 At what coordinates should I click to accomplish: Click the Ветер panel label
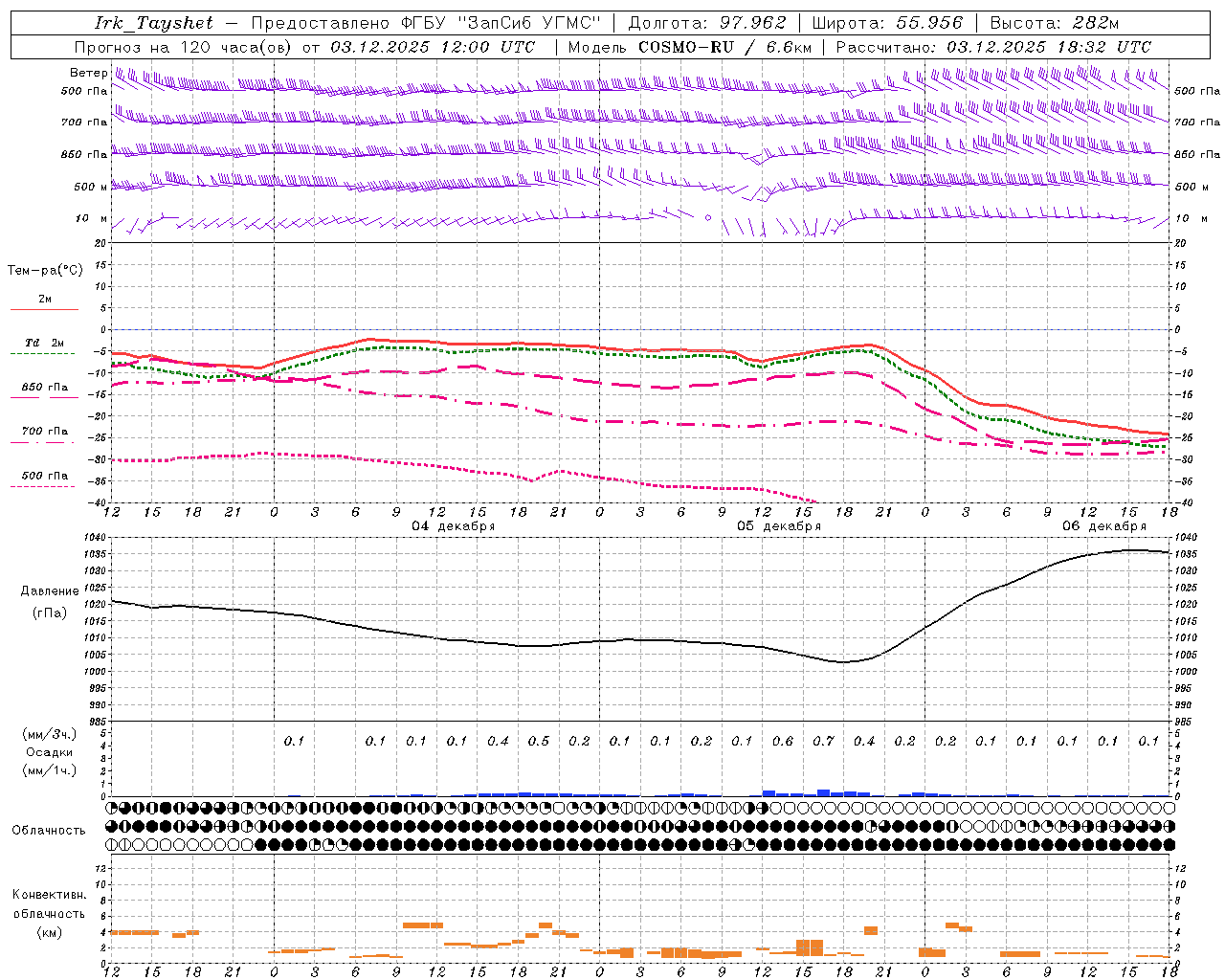tap(88, 73)
